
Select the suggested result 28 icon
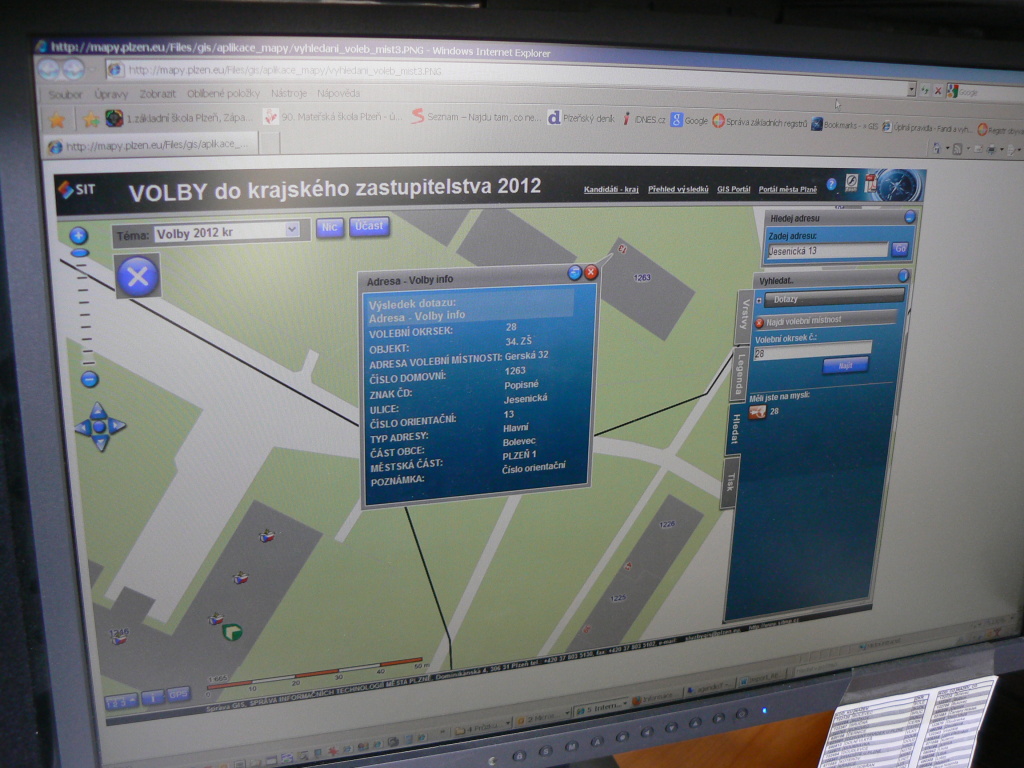coord(757,412)
